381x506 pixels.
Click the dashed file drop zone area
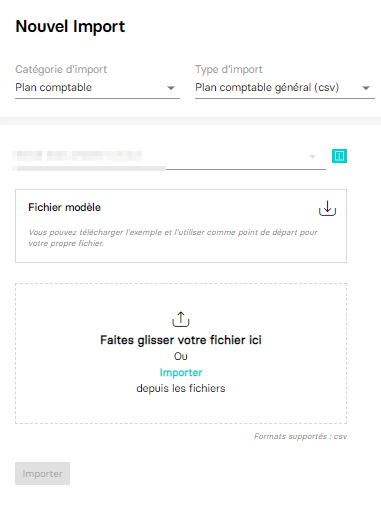coord(181,354)
